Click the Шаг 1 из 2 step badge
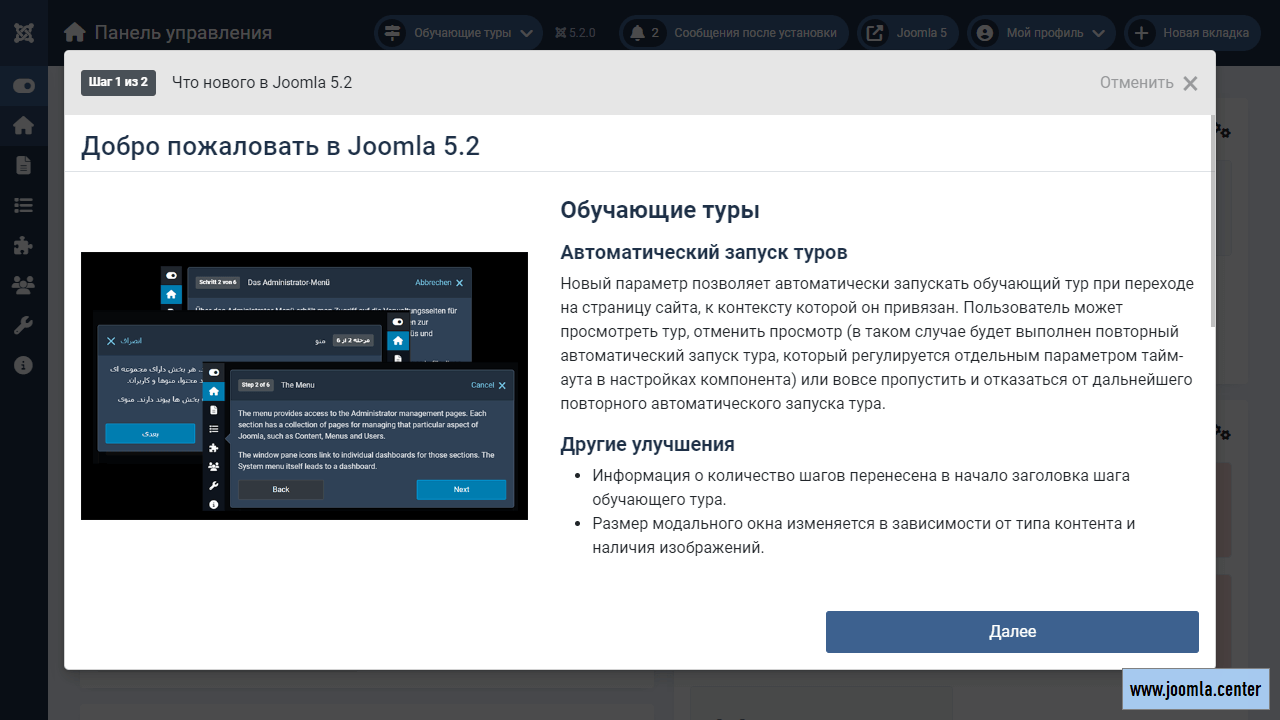The image size is (1280, 720). click(x=118, y=82)
